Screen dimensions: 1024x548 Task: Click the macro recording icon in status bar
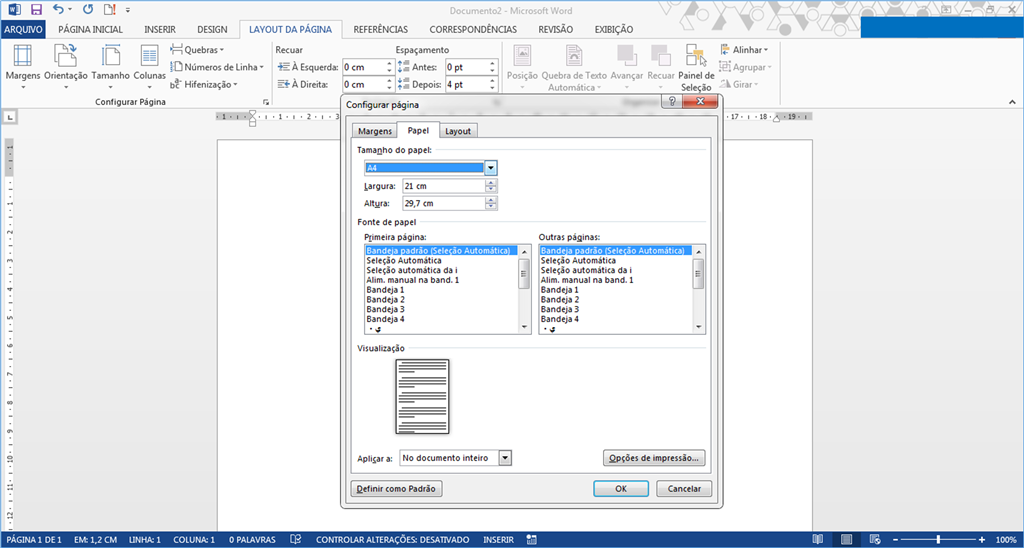click(532, 540)
